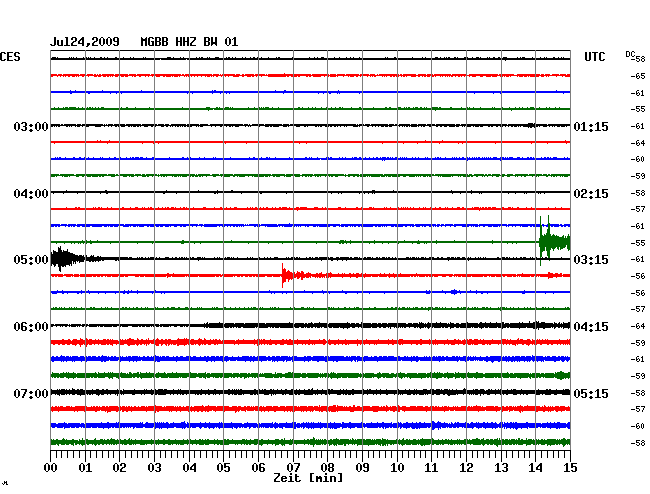Click the '04' minute axis tick label
This screenshot has height=494, width=650.
(x=189, y=468)
